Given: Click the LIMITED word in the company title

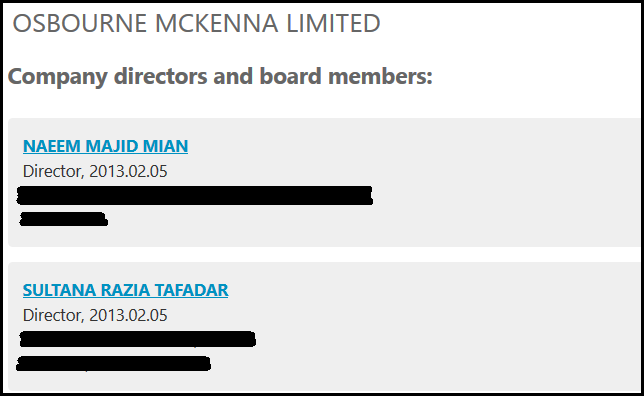Looking at the screenshot, I should click(x=333, y=23).
